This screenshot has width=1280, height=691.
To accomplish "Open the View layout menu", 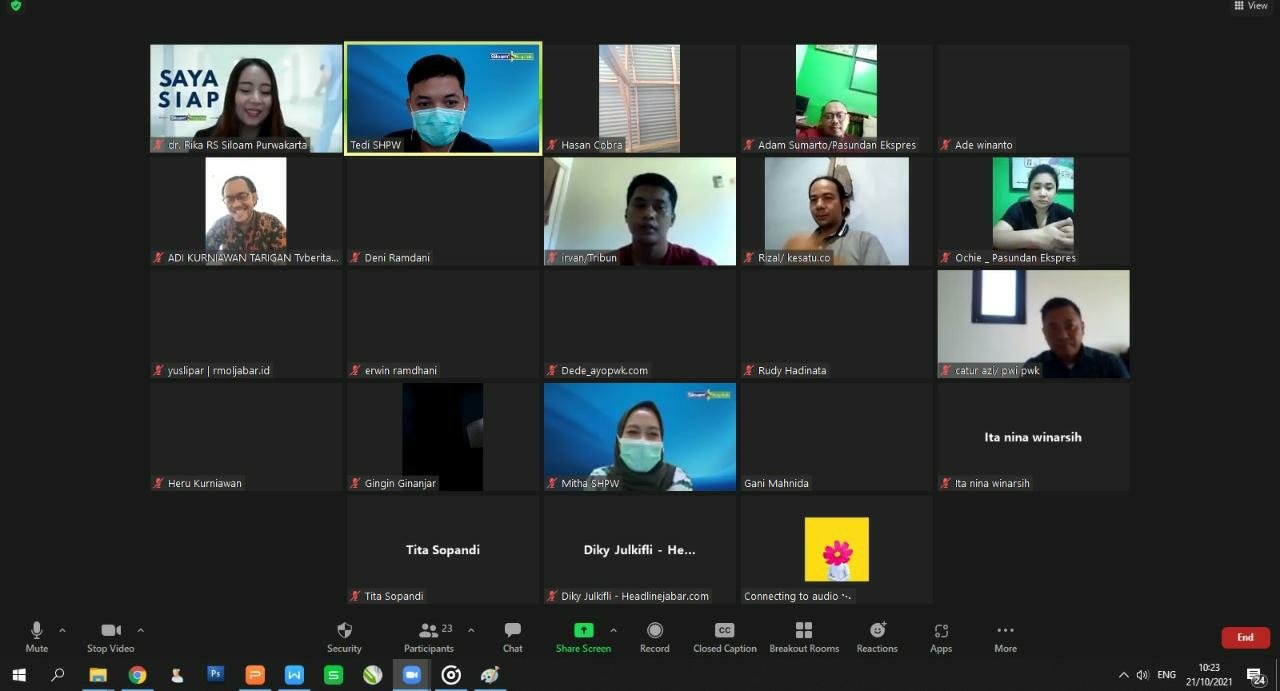I will point(1251,6).
